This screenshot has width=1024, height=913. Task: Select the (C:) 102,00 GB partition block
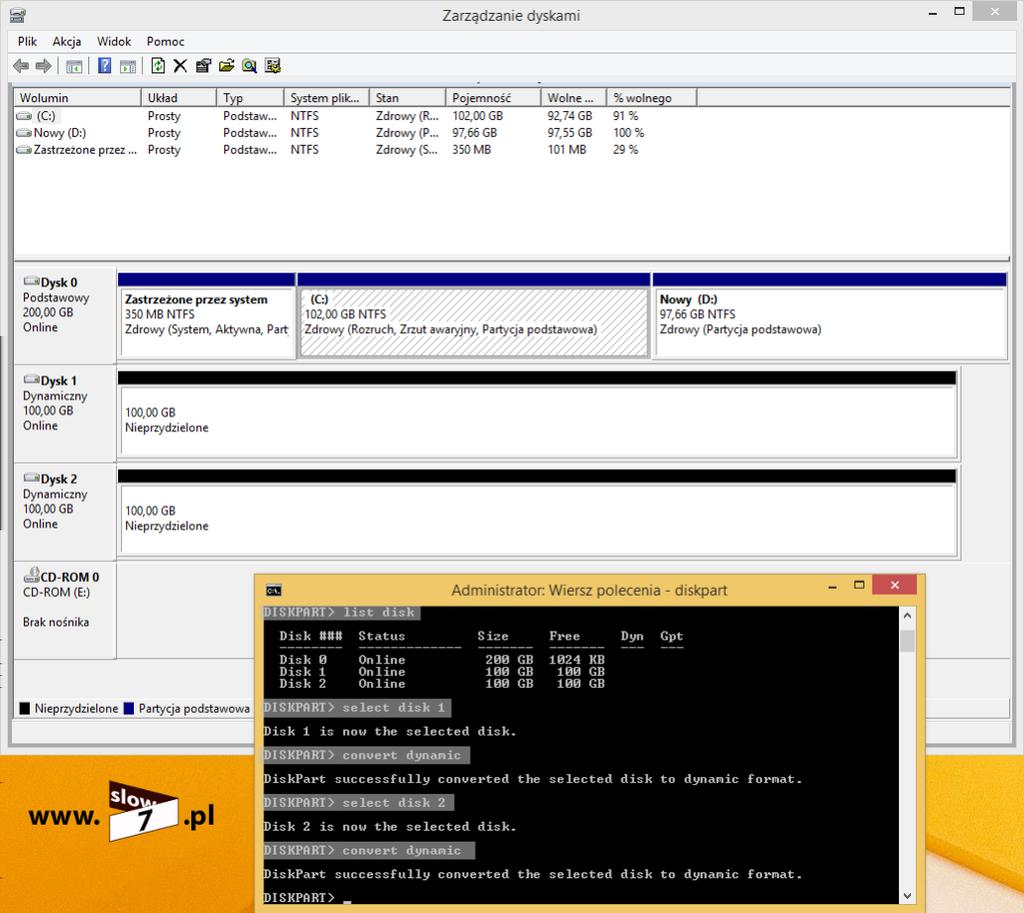(473, 316)
